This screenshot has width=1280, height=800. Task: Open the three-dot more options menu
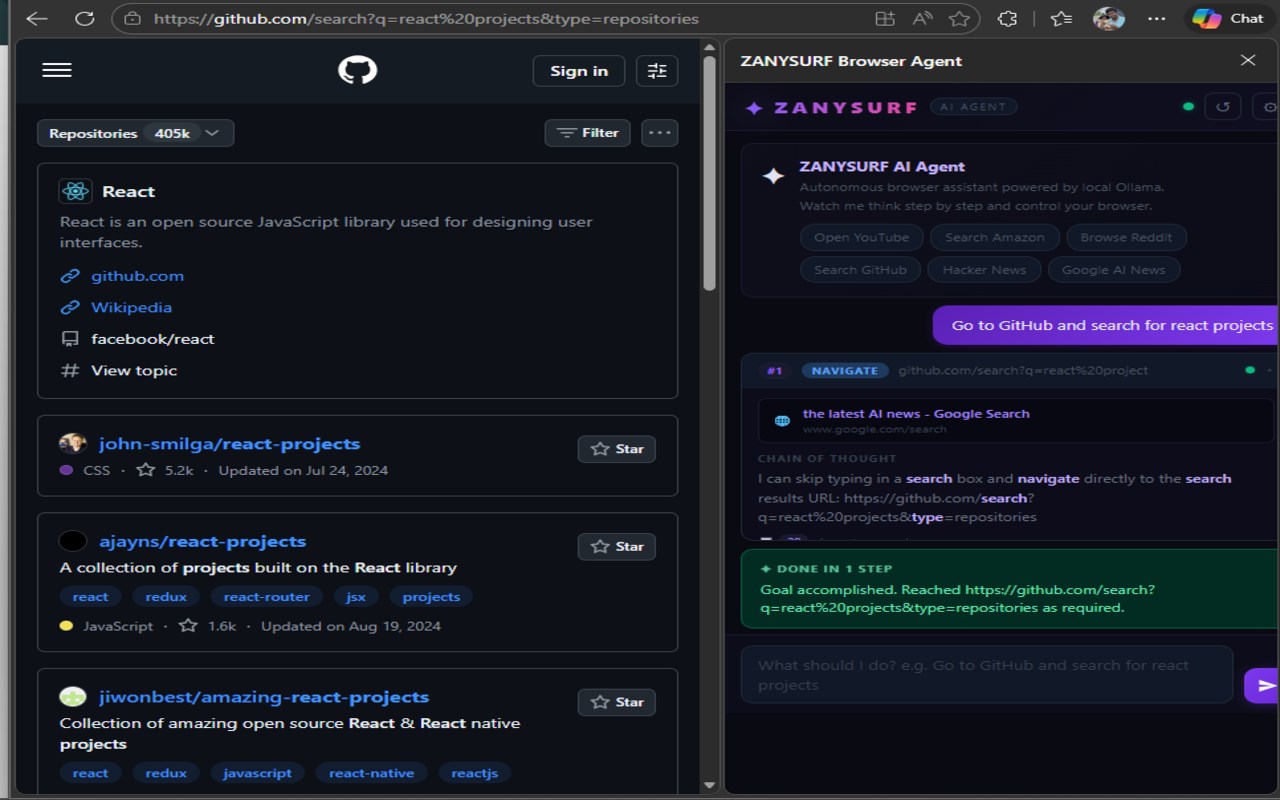coord(659,133)
